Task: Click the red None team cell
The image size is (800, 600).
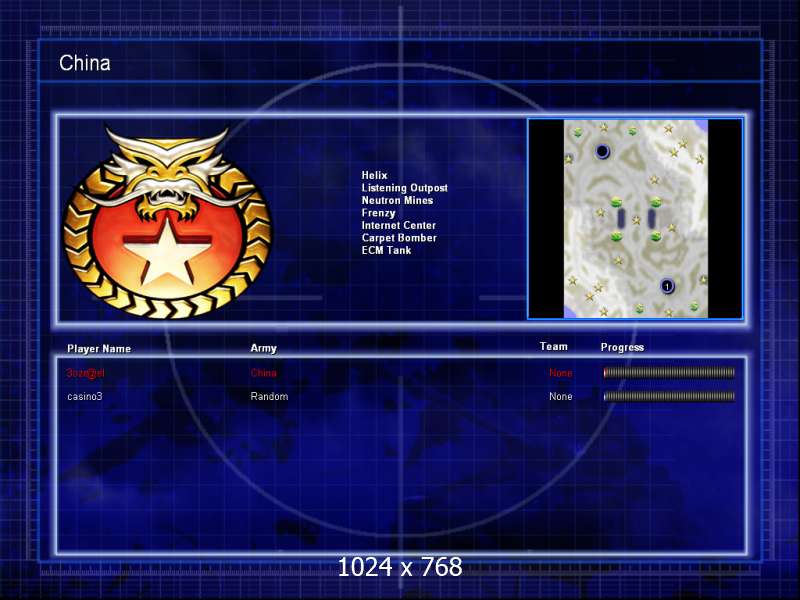Action: pyautogui.click(x=561, y=373)
